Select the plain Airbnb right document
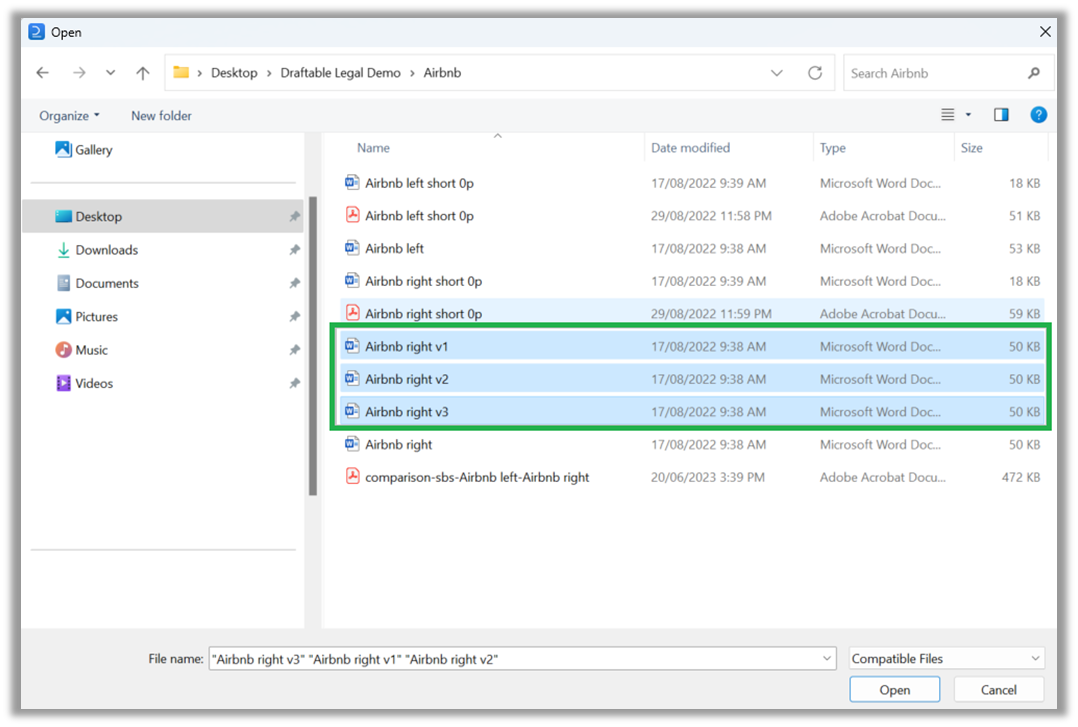Image resolution: width=1078 pixels, height=727 pixels. [x=692, y=444]
